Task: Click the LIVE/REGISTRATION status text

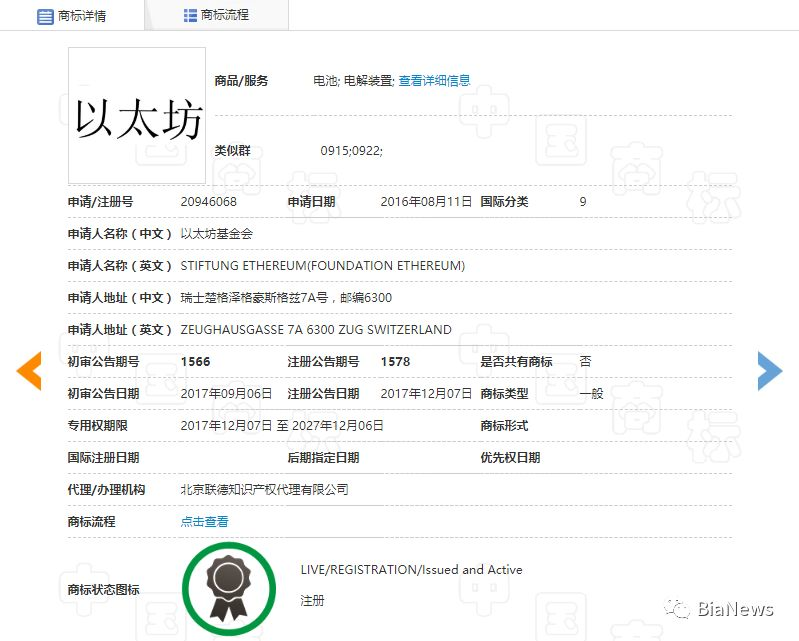Action: click(x=411, y=570)
